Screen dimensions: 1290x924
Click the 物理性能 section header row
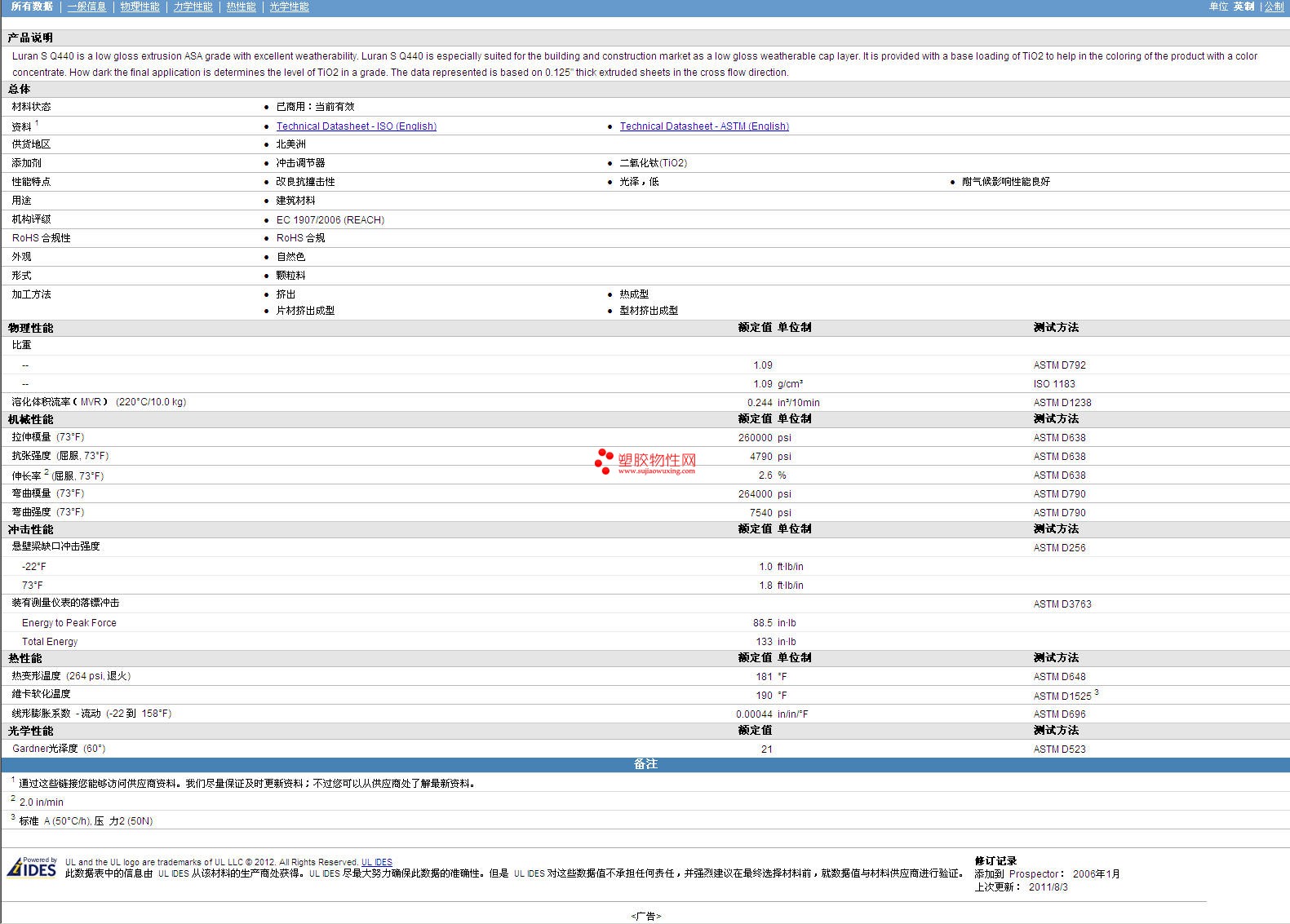click(31, 328)
